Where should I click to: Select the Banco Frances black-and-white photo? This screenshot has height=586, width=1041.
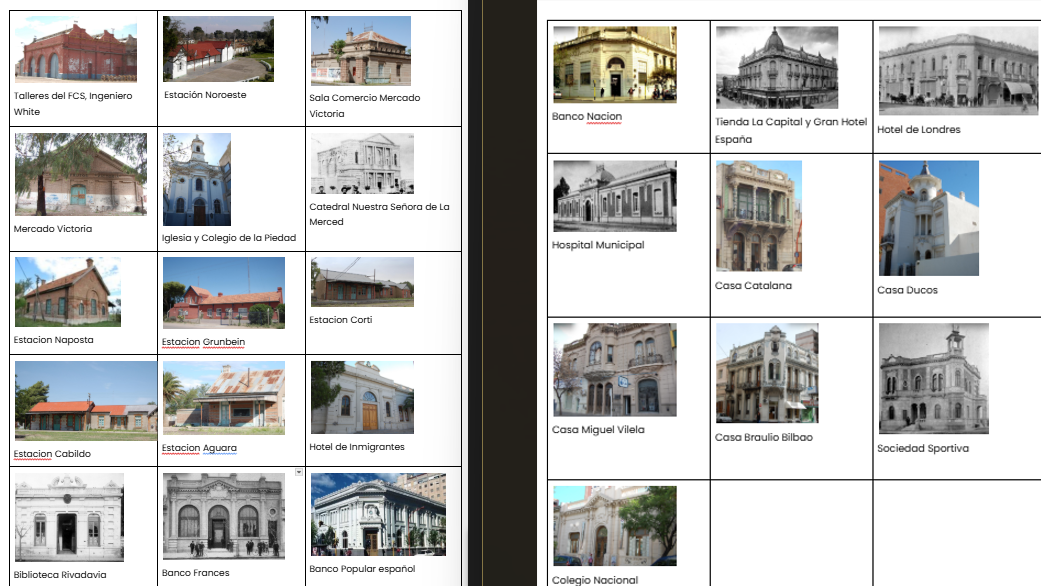(224, 516)
